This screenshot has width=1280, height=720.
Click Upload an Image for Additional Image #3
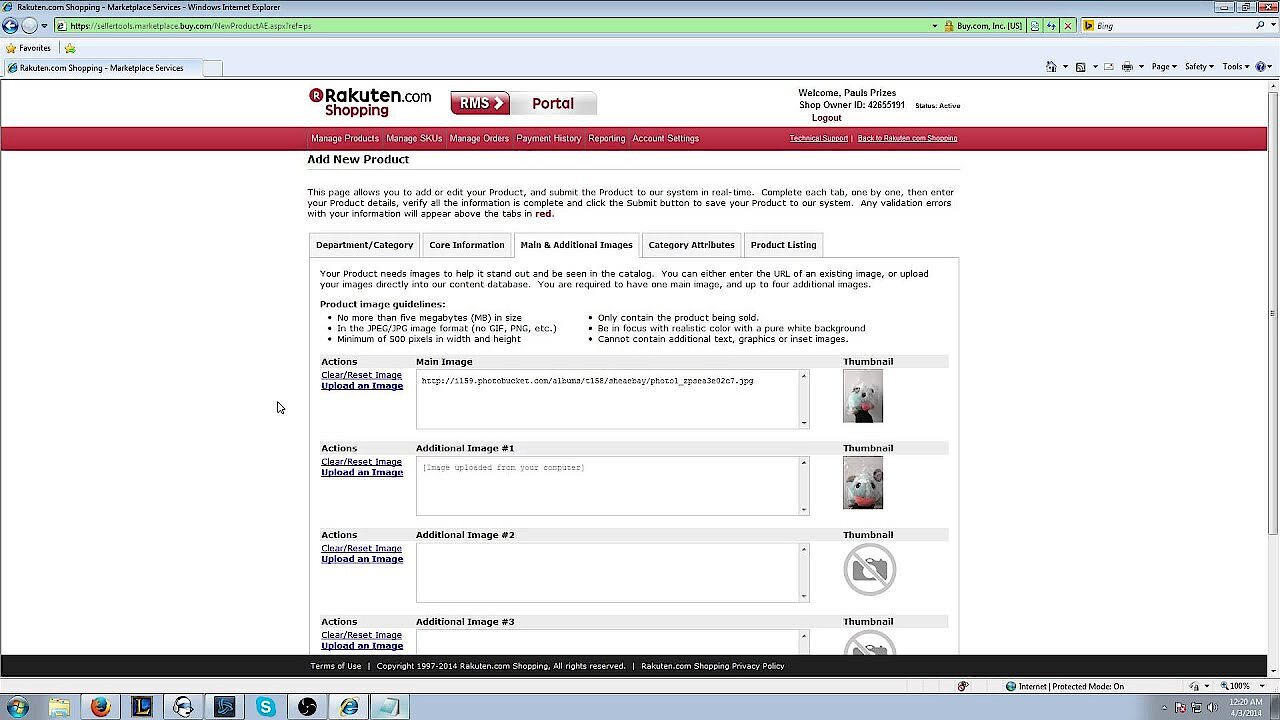point(362,645)
